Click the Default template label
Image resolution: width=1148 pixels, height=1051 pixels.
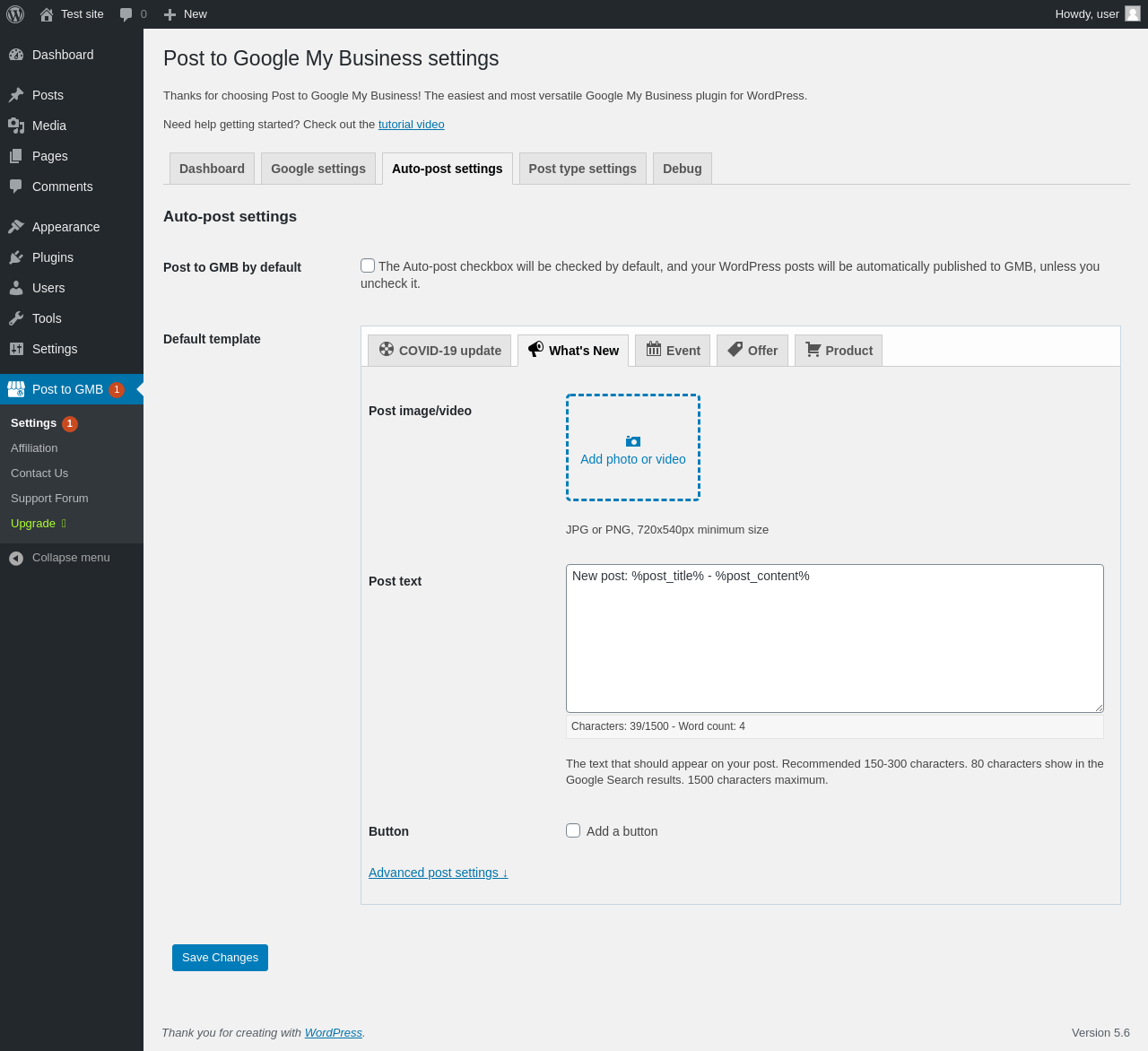[212, 339]
